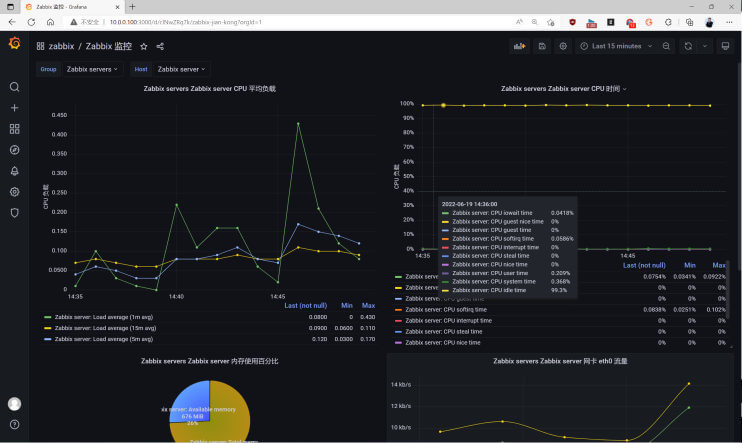The width and height of the screenshot is (742, 443).
Task: Open the Server Admin shield icon
Action: point(15,213)
